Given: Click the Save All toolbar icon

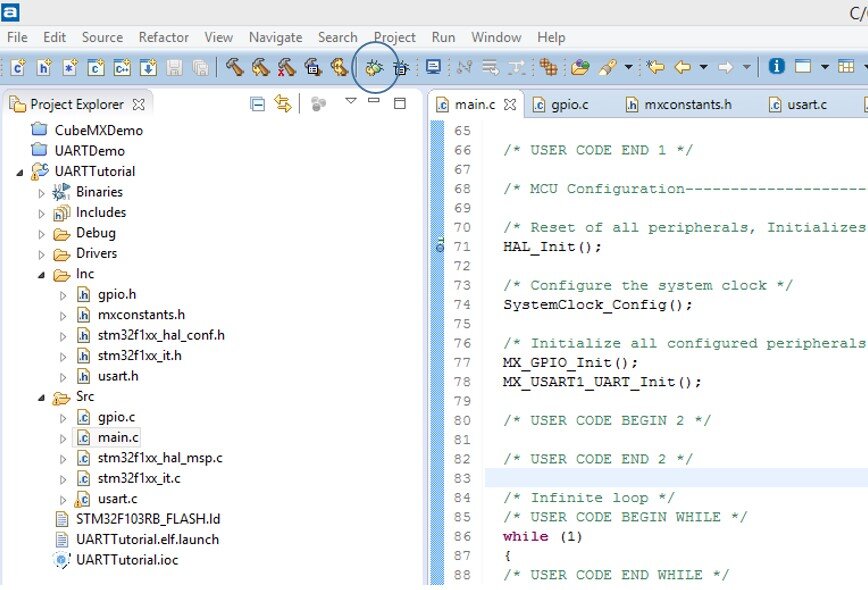Looking at the screenshot, I should coord(200,68).
